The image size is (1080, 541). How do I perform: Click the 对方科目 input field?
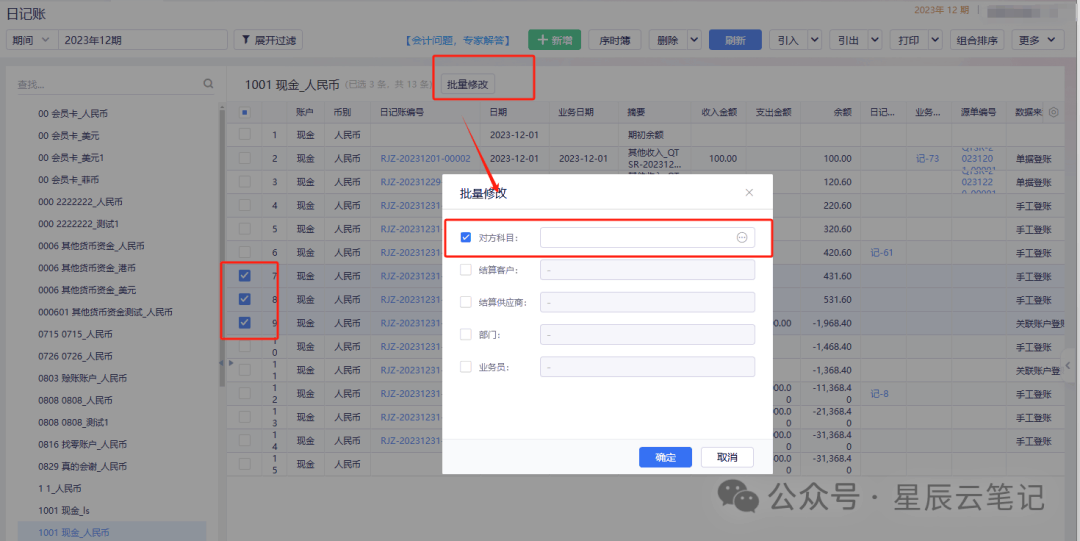[636, 238]
